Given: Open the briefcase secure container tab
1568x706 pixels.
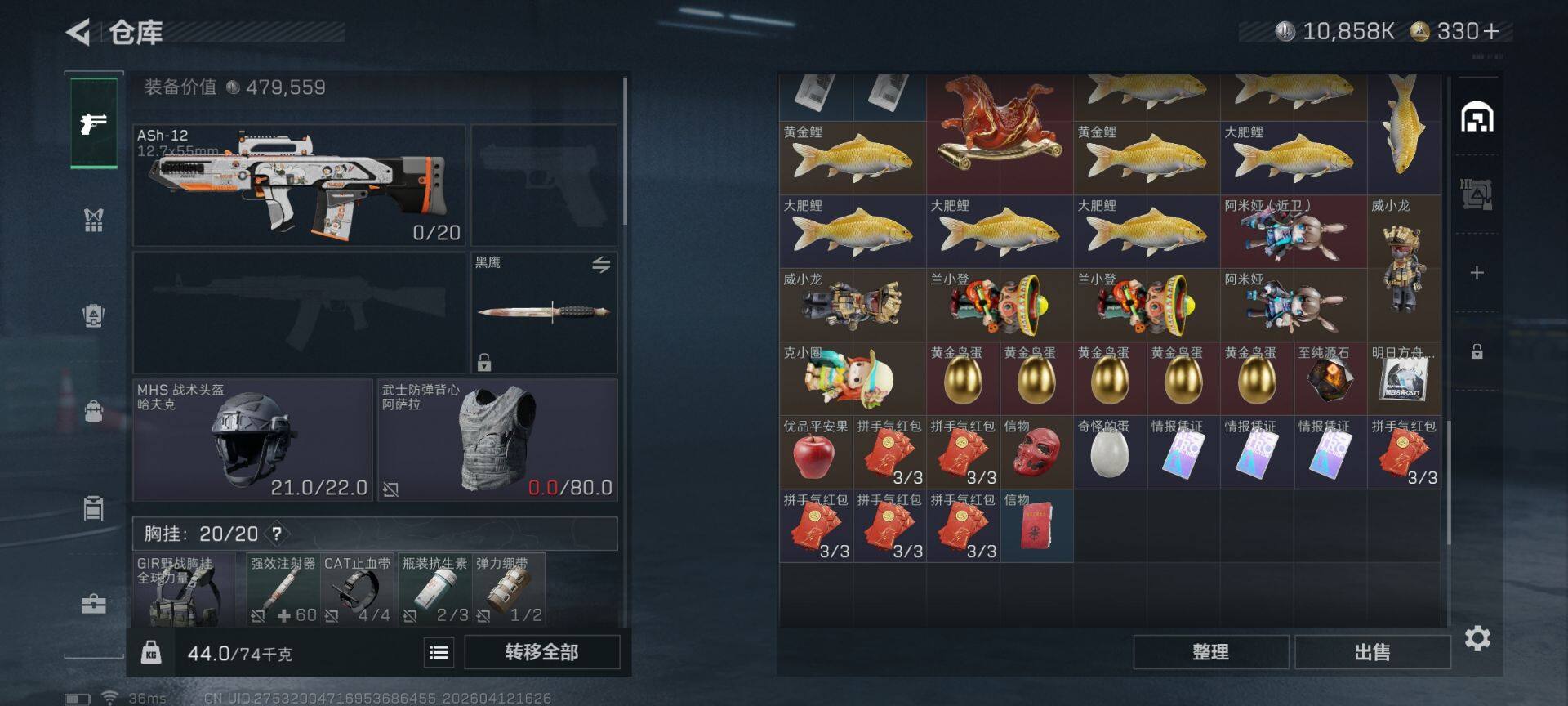Looking at the screenshot, I should click(94, 604).
